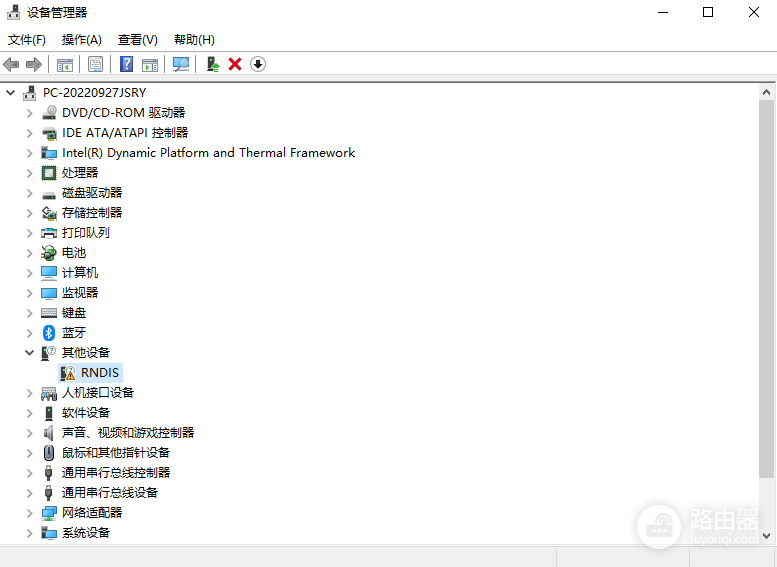Collapse the PC-20220927JSRY root node
This screenshot has height=567, width=777.
click(x=10, y=93)
